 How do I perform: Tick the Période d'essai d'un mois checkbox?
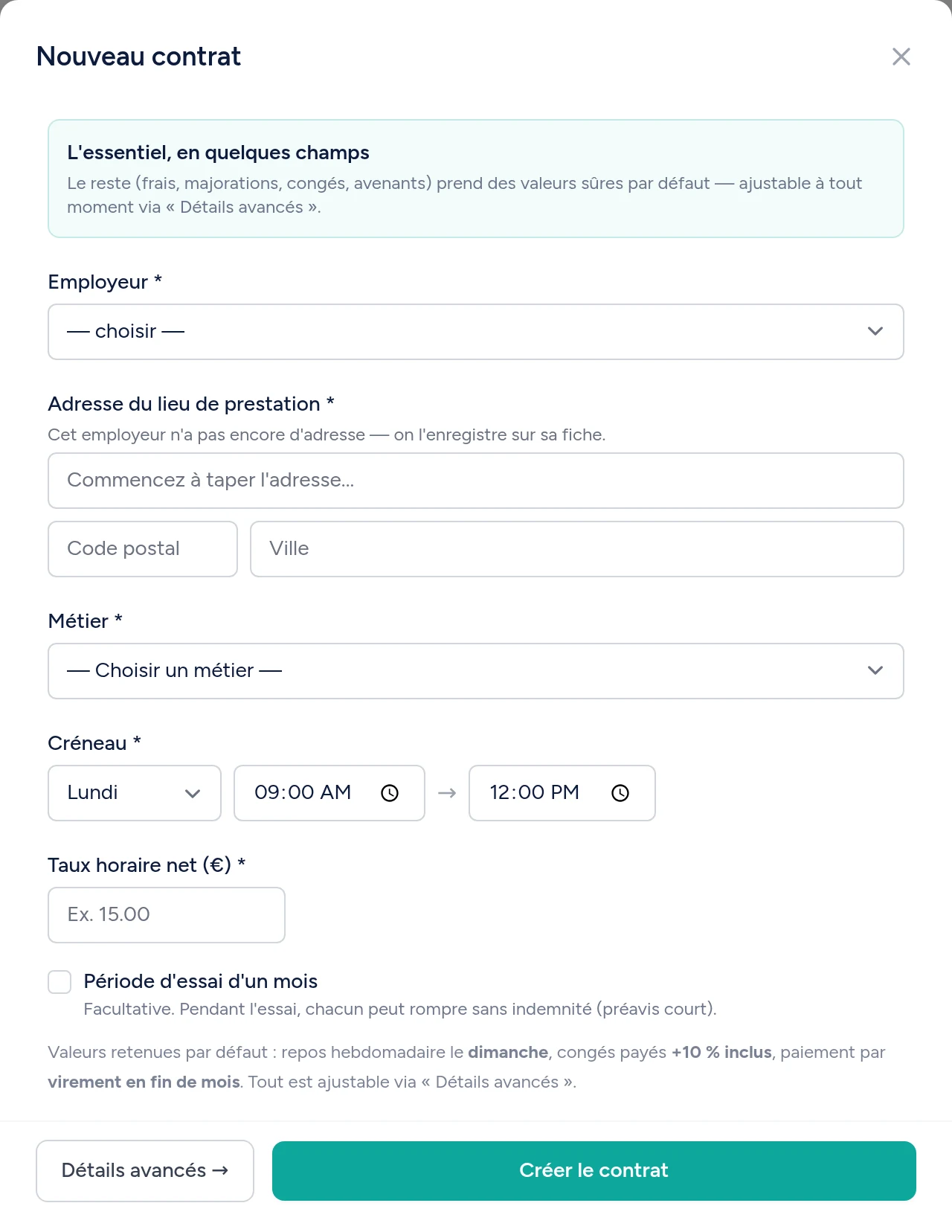click(59, 982)
